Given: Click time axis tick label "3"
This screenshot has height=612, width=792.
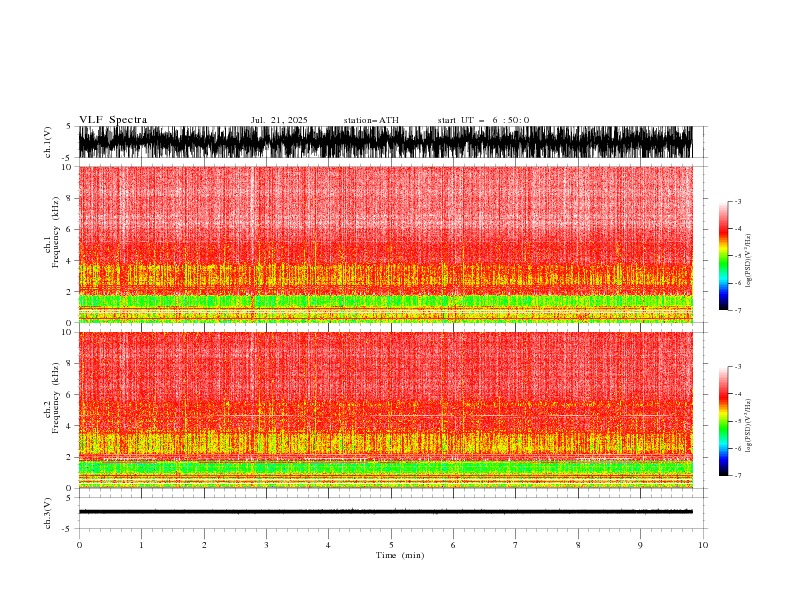Looking at the screenshot, I should pos(266,545).
